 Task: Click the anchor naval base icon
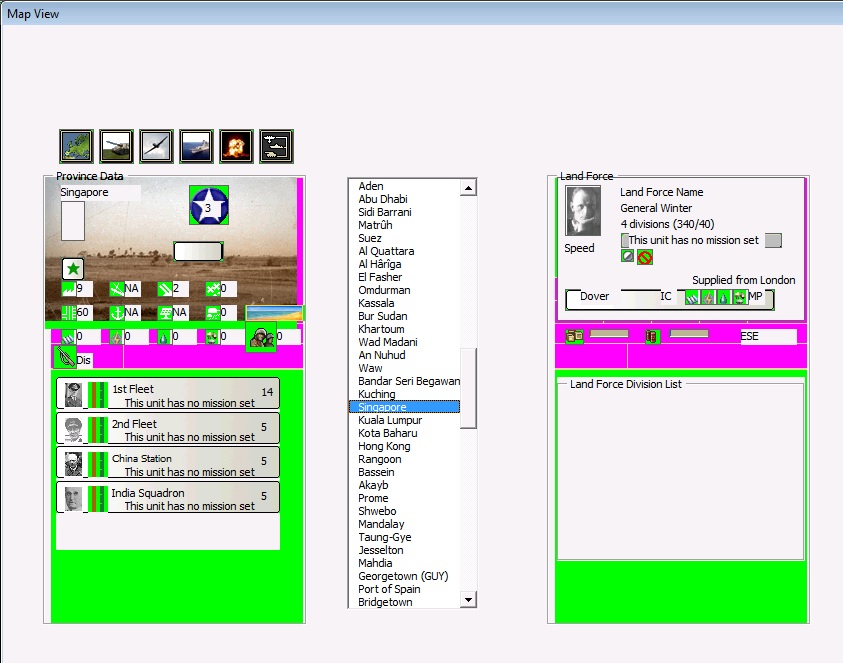click(117, 313)
